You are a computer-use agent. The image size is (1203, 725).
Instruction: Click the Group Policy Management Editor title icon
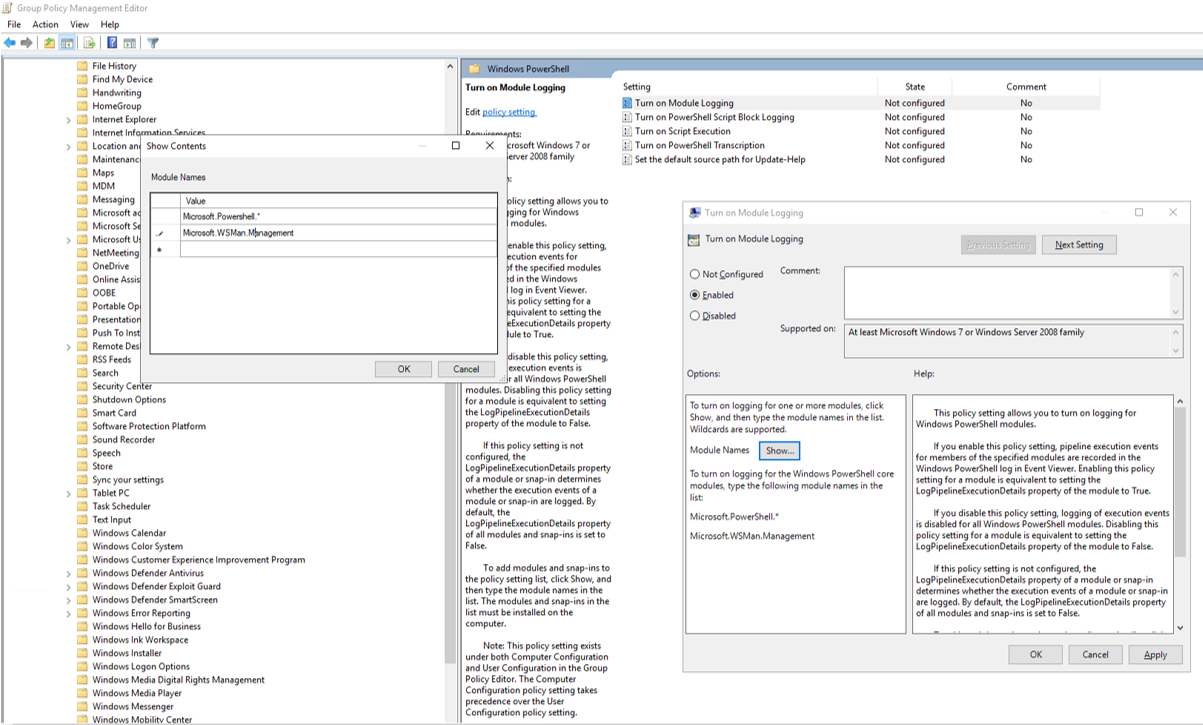8,8
